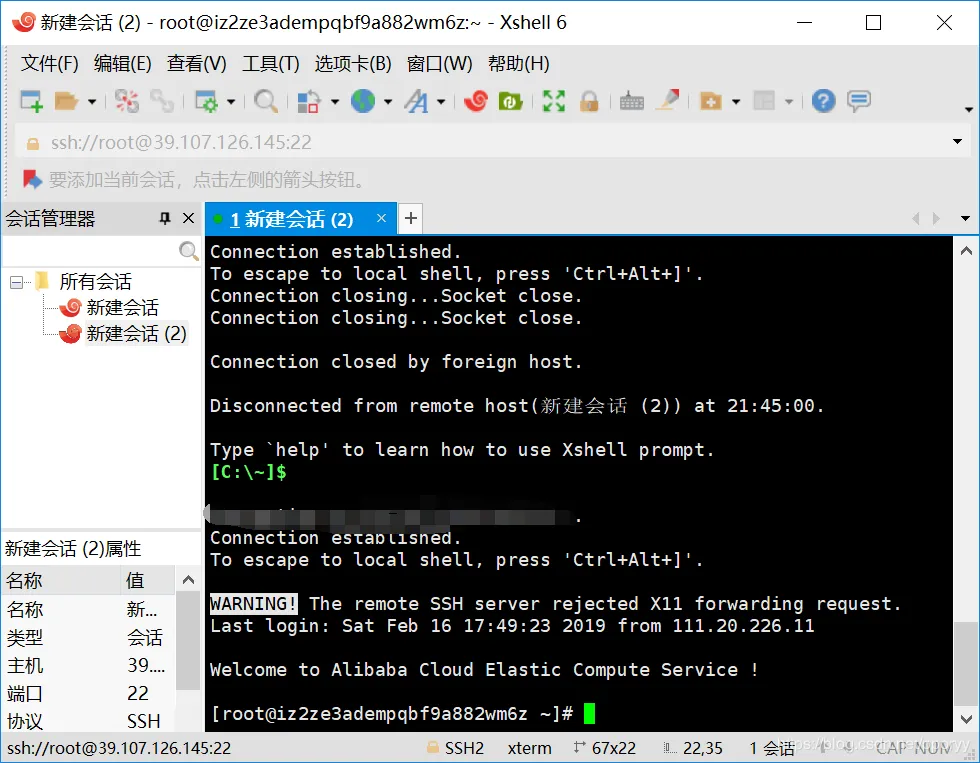This screenshot has width=980, height=763.
Task: Click the Reconnect chain-link icon
Action: coord(161,101)
